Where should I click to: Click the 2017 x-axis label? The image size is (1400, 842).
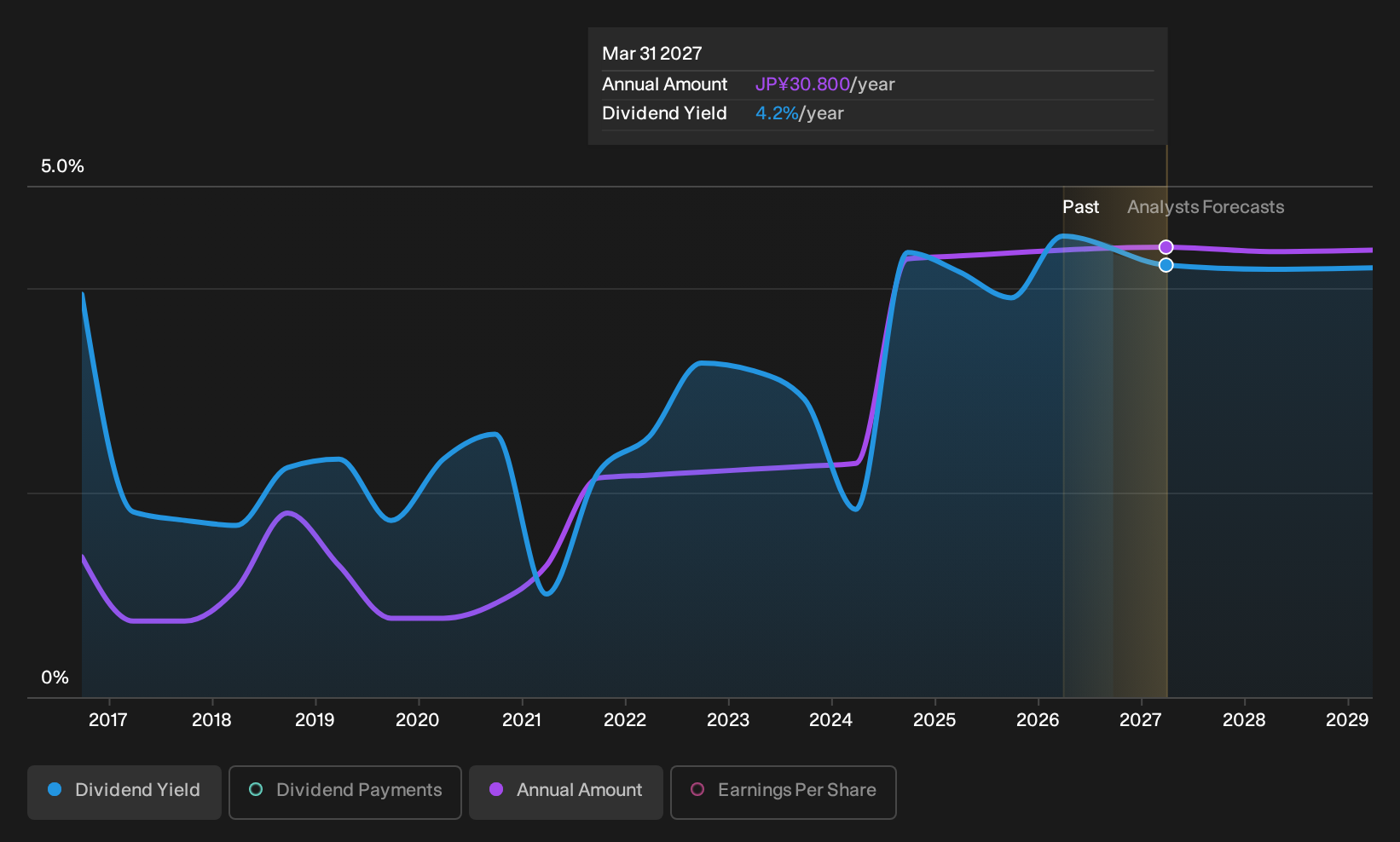pos(108,720)
